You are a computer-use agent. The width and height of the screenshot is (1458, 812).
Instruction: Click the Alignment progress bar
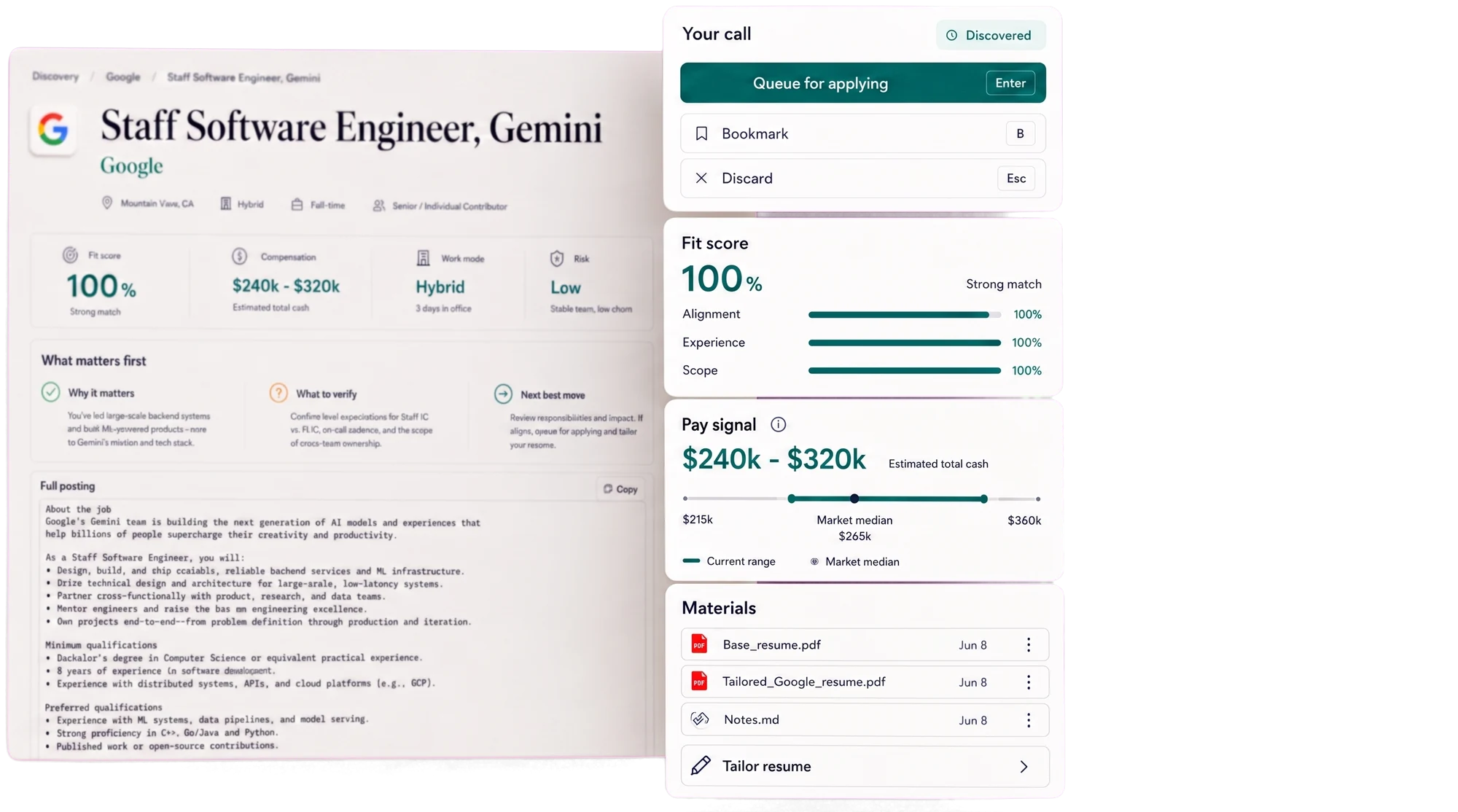904,315
